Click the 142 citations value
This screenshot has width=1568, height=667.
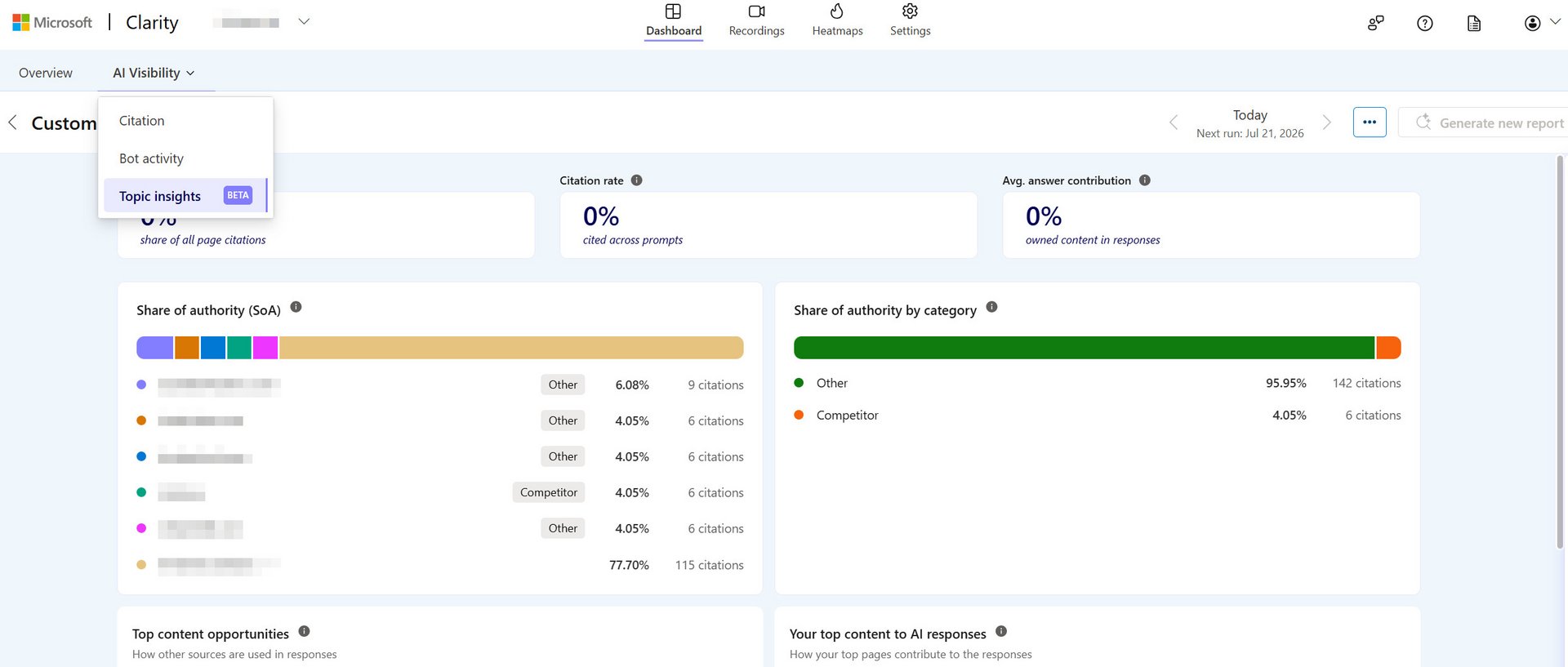pos(1366,383)
